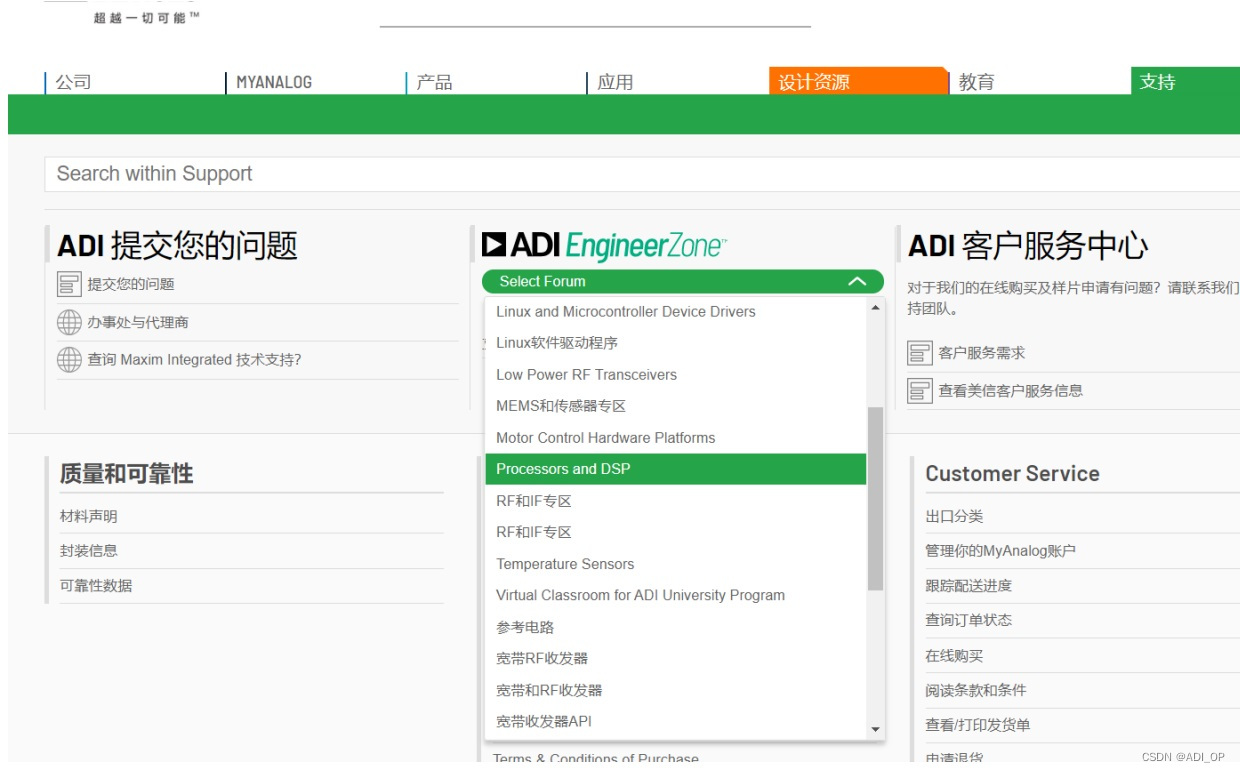The image size is (1240, 772).
Task: Collapse the Select Forum dropdown
Action: pyautogui.click(x=682, y=282)
